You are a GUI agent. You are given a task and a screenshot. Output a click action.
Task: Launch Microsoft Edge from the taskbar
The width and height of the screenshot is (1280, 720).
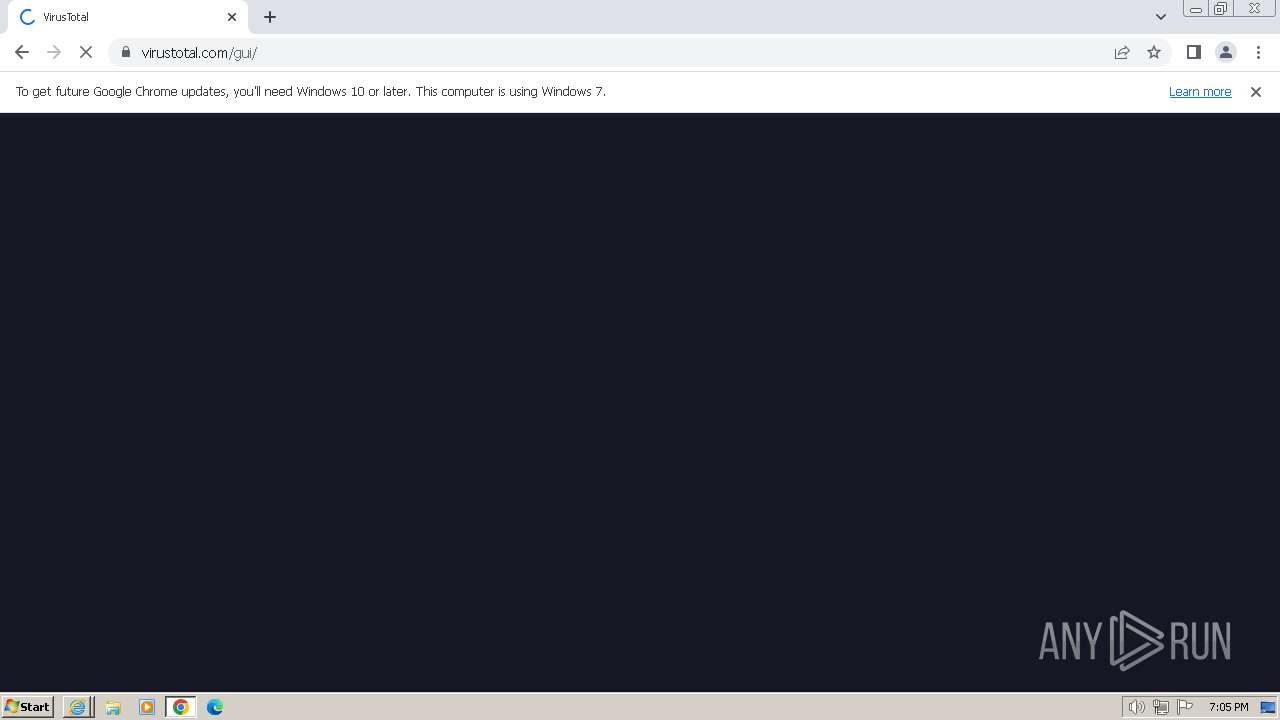(215, 707)
